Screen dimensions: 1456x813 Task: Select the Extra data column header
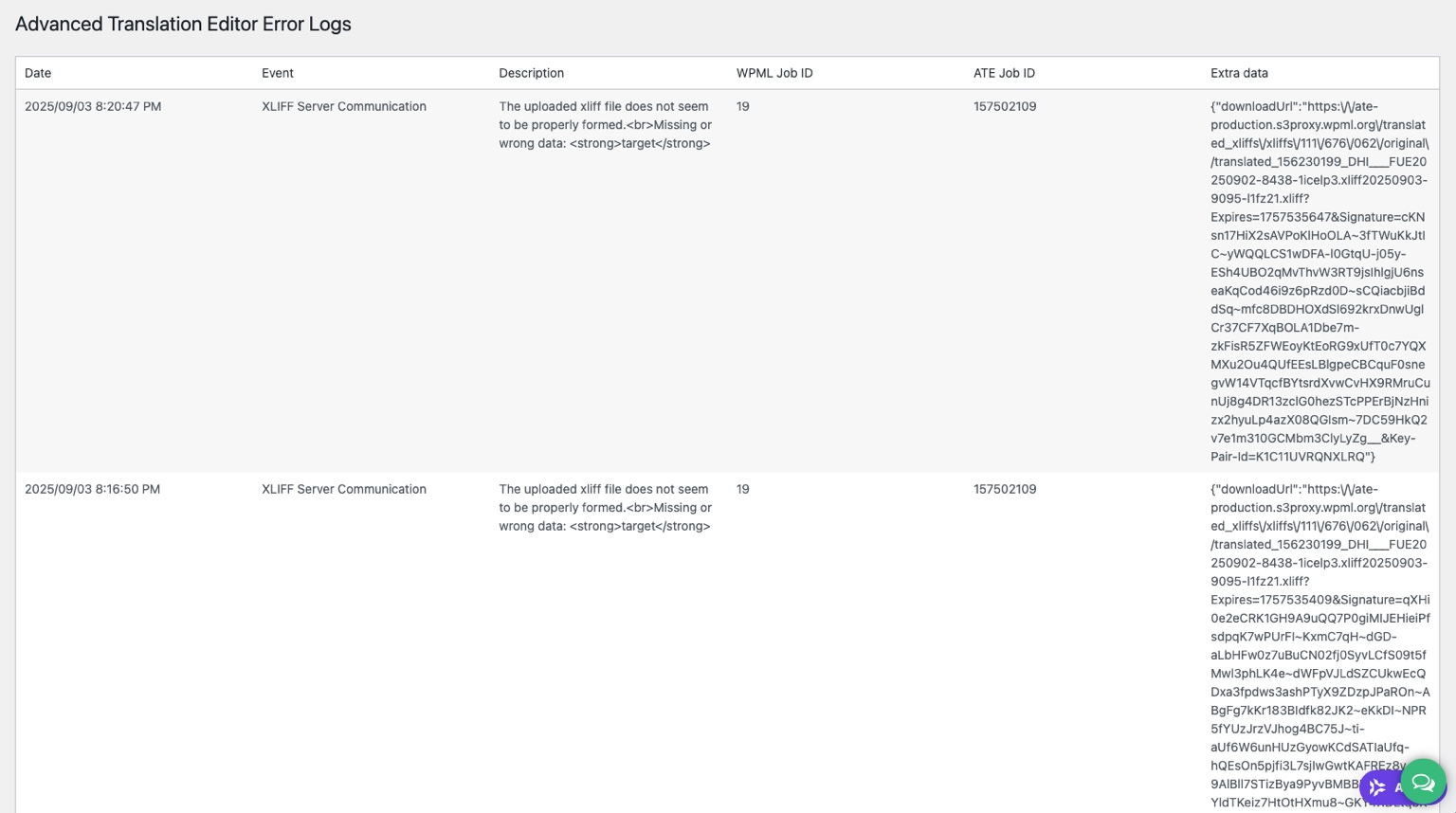pos(1239,73)
